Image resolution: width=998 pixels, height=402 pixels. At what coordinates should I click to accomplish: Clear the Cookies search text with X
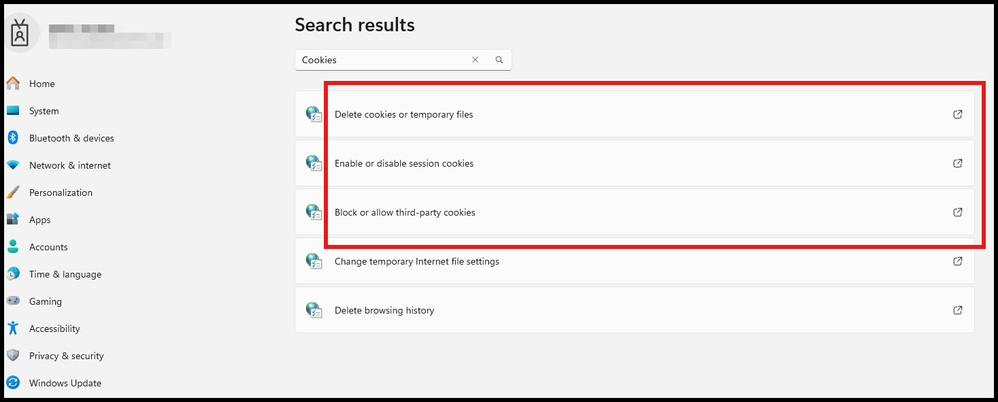pos(475,60)
